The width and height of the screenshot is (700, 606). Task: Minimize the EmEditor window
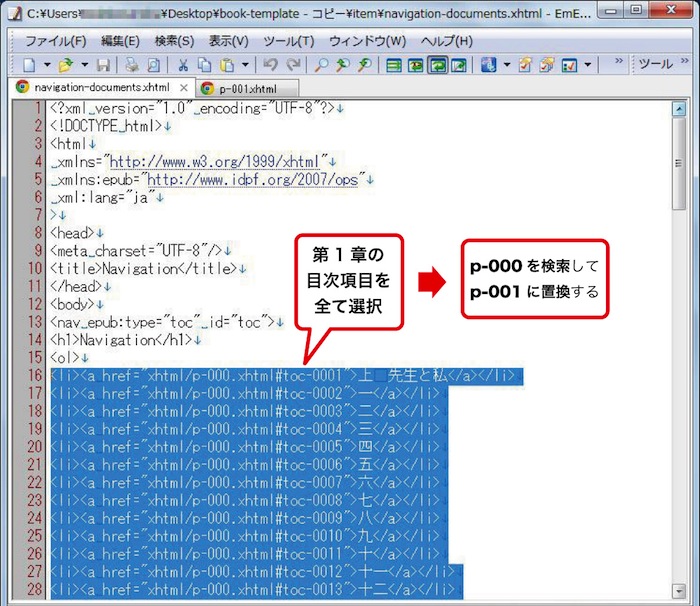[x=611, y=10]
